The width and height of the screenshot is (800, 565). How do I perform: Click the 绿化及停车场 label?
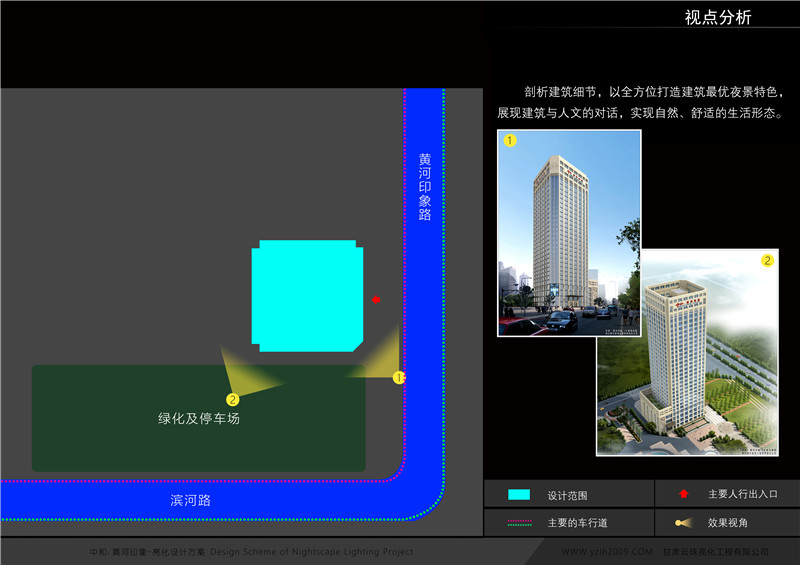tap(198, 418)
